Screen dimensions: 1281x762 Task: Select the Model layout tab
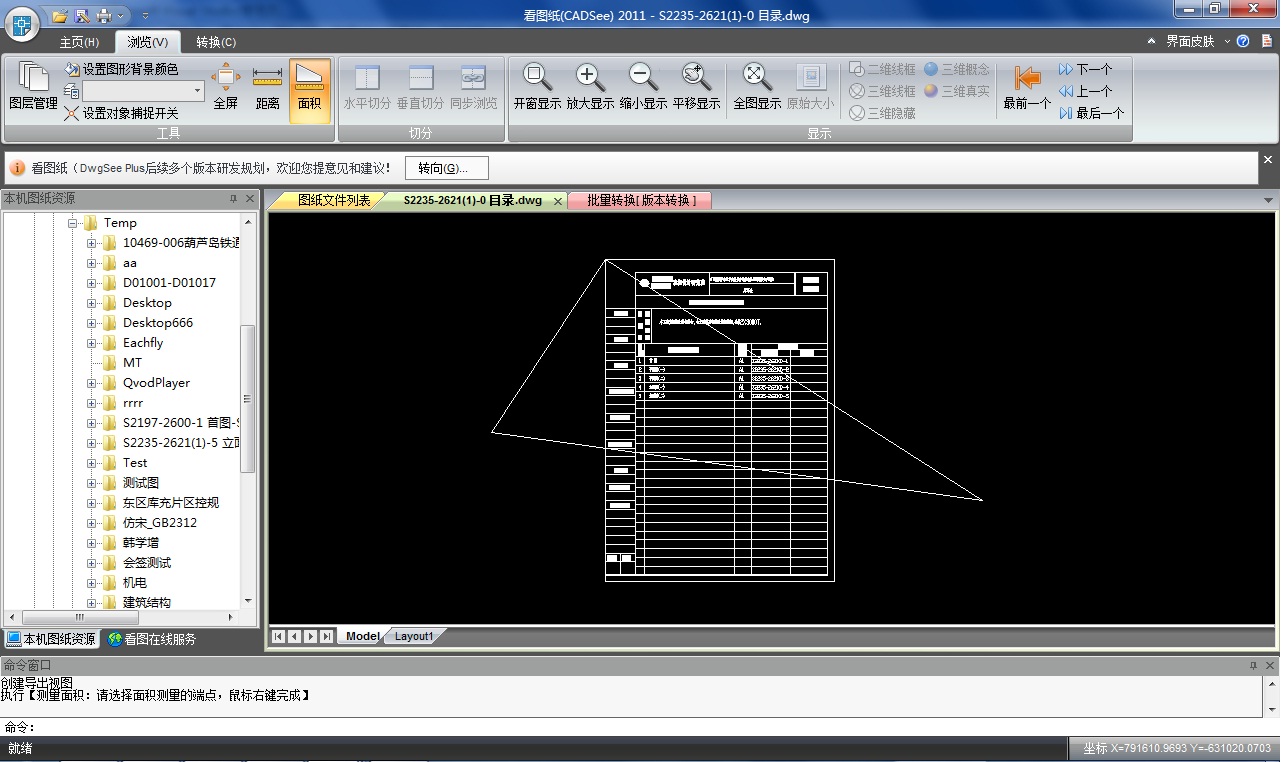coord(362,636)
